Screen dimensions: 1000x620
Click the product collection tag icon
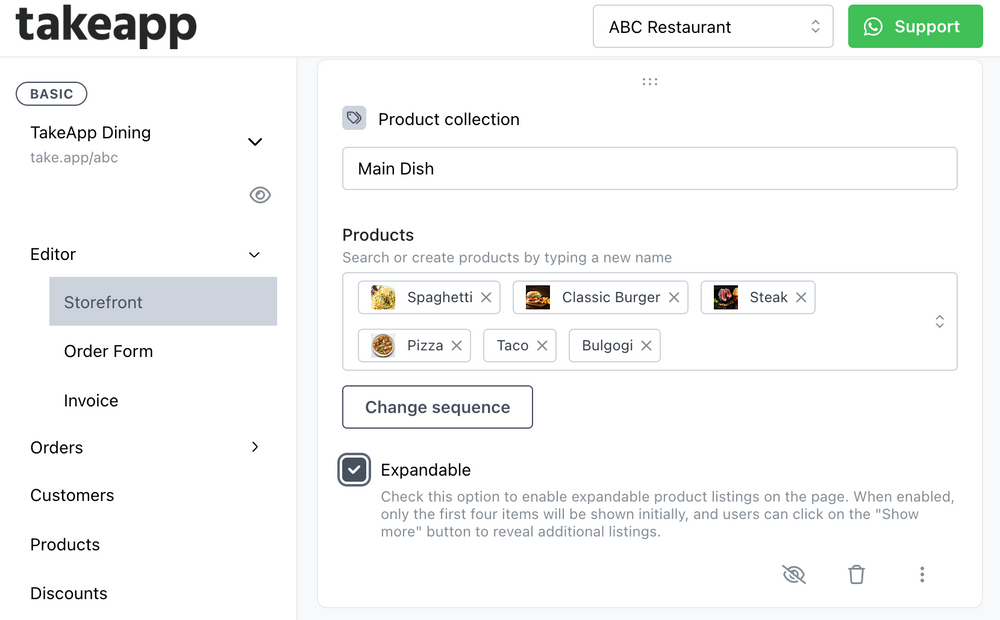pyautogui.click(x=354, y=118)
